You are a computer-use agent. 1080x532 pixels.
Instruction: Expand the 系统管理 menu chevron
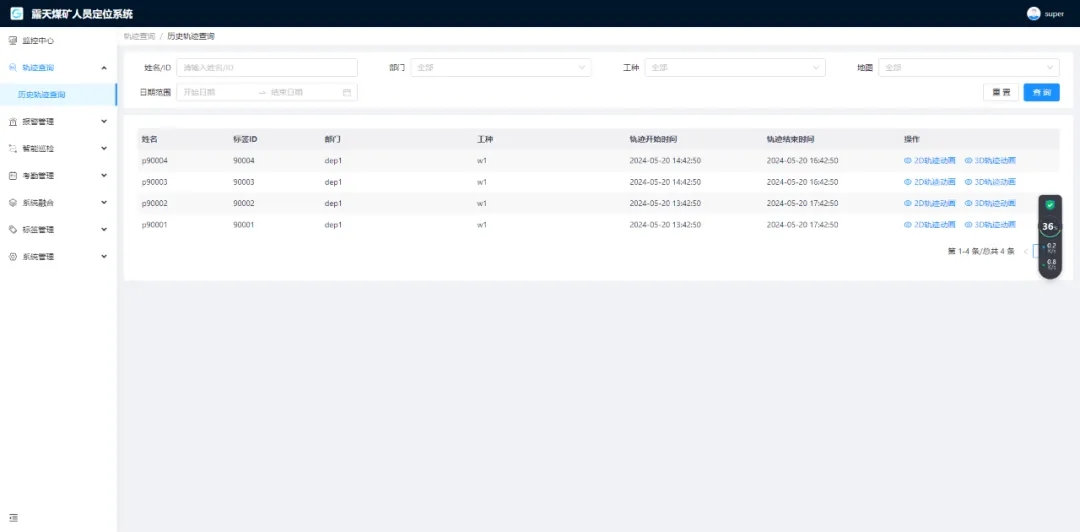(x=104, y=256)
